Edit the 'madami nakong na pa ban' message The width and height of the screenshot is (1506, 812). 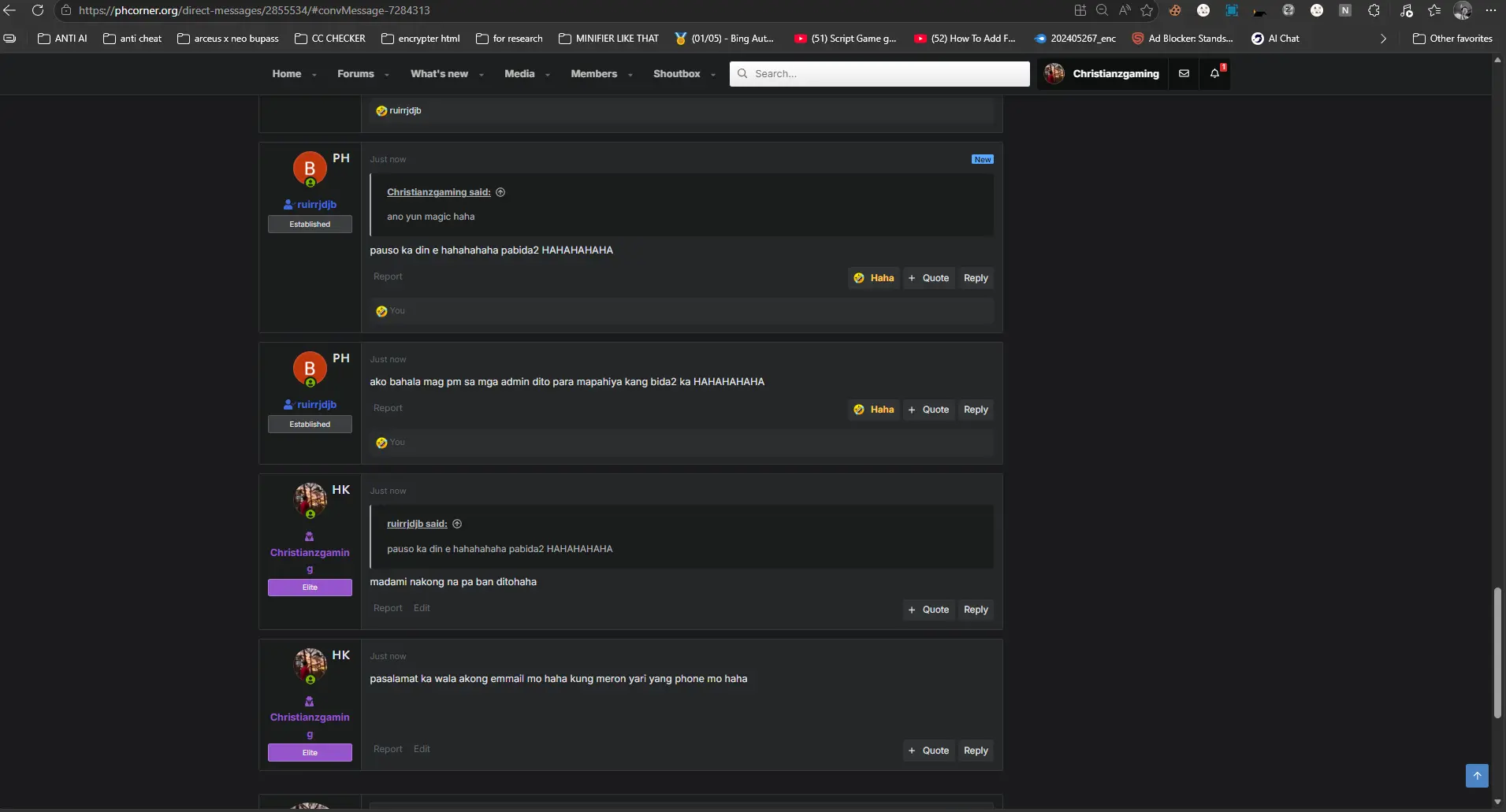click(422, 608)
